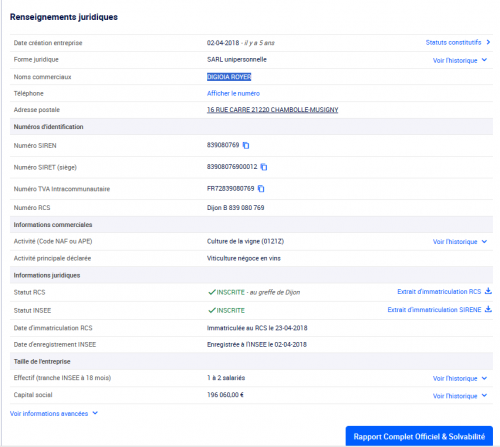This screenshot has height=447, width=500.
Task: Click the green check beside INSCRITE au greffe
Action: (212, 292)
